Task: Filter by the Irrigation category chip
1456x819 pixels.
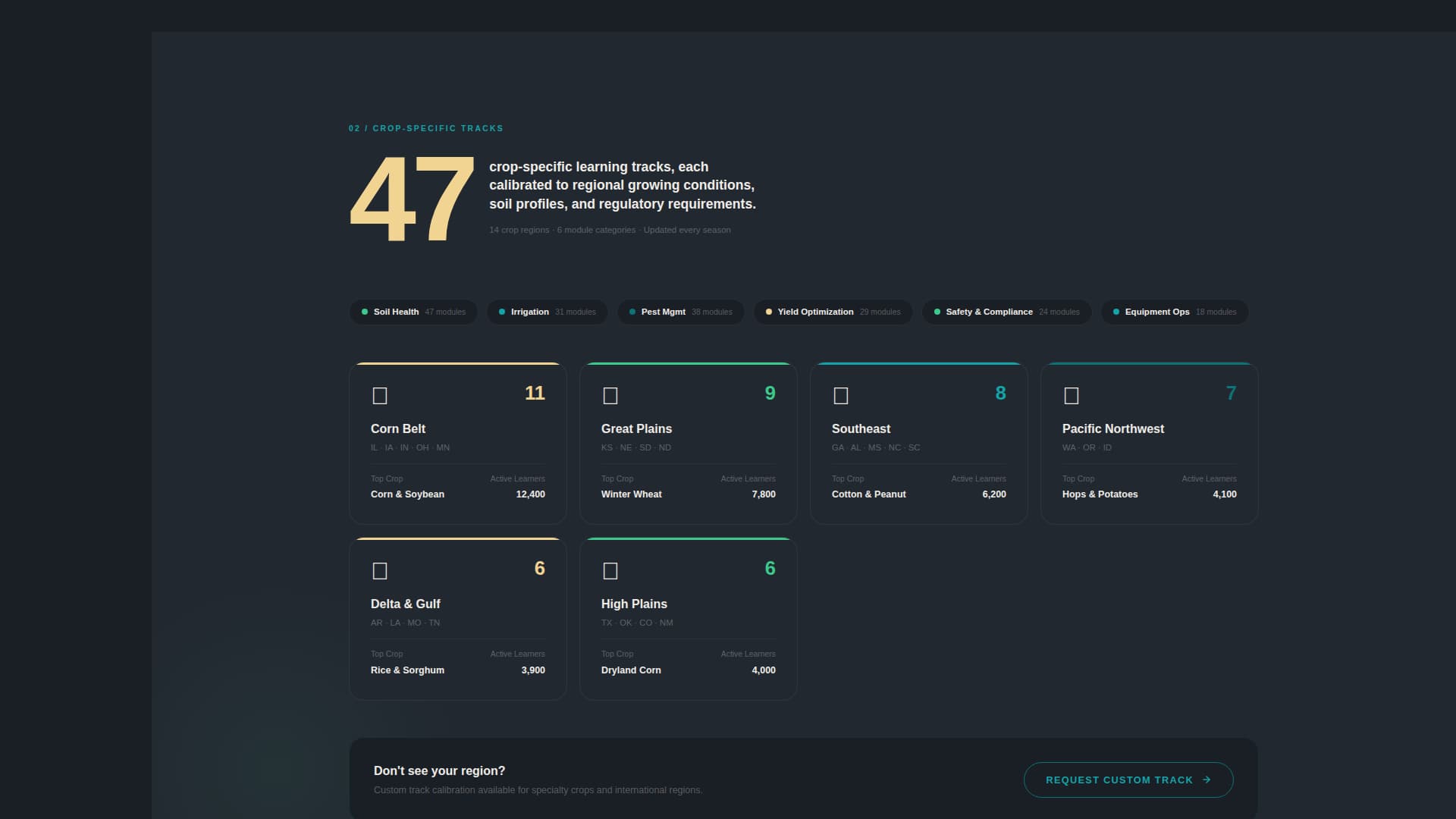Action: point(547,312)
